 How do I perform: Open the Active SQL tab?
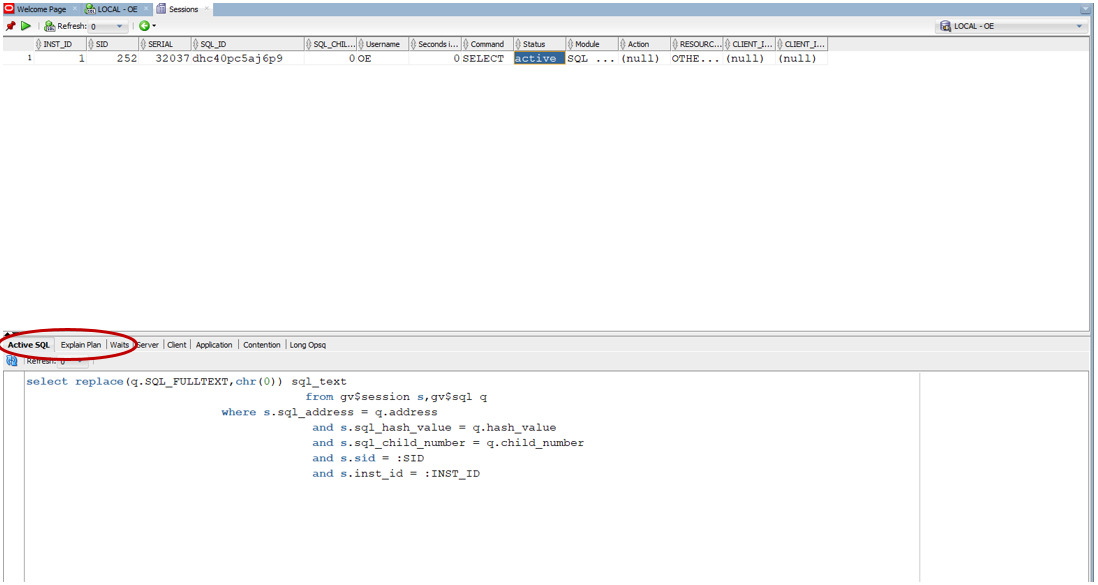click(29, 345)
